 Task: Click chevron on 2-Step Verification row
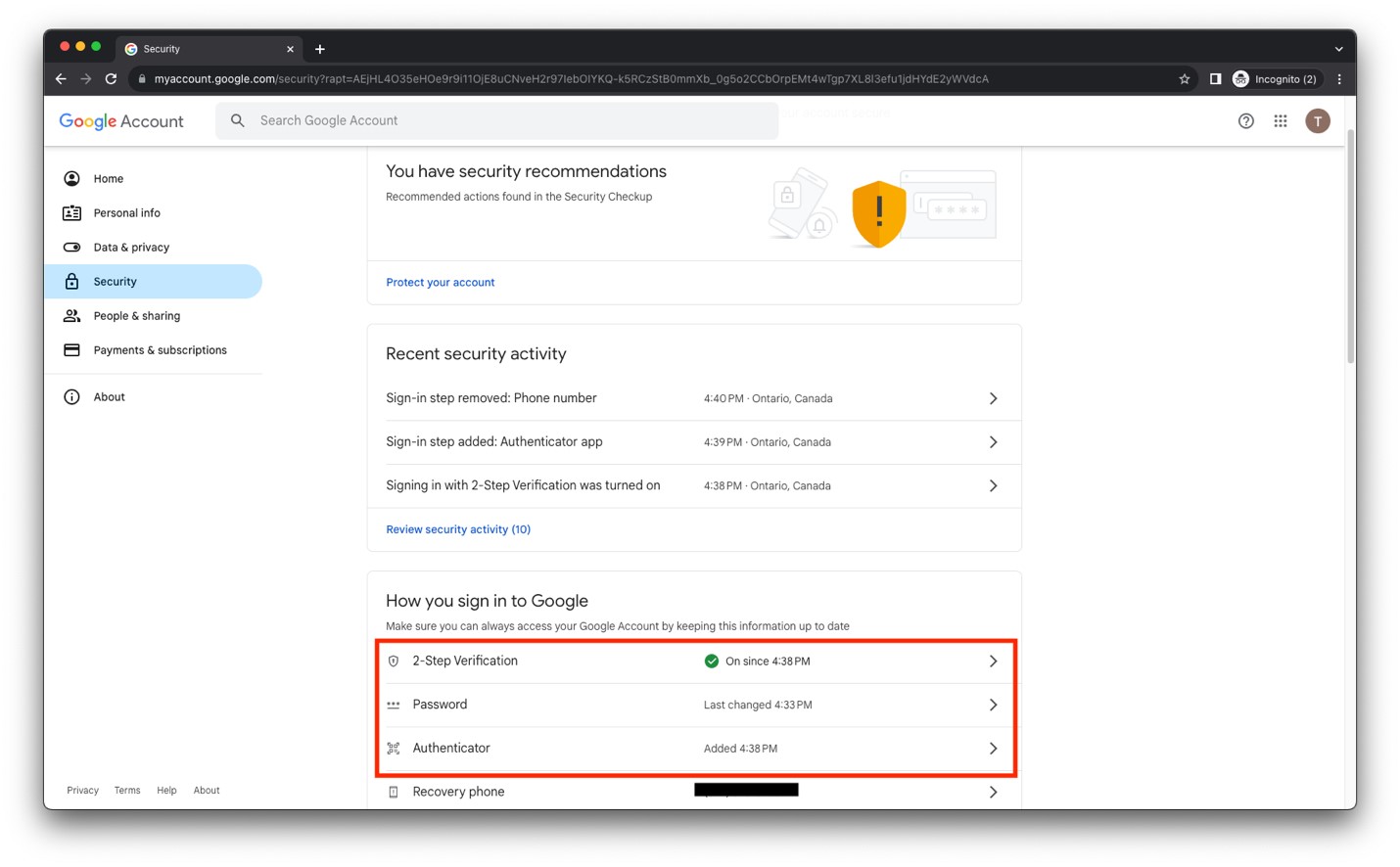993,662
